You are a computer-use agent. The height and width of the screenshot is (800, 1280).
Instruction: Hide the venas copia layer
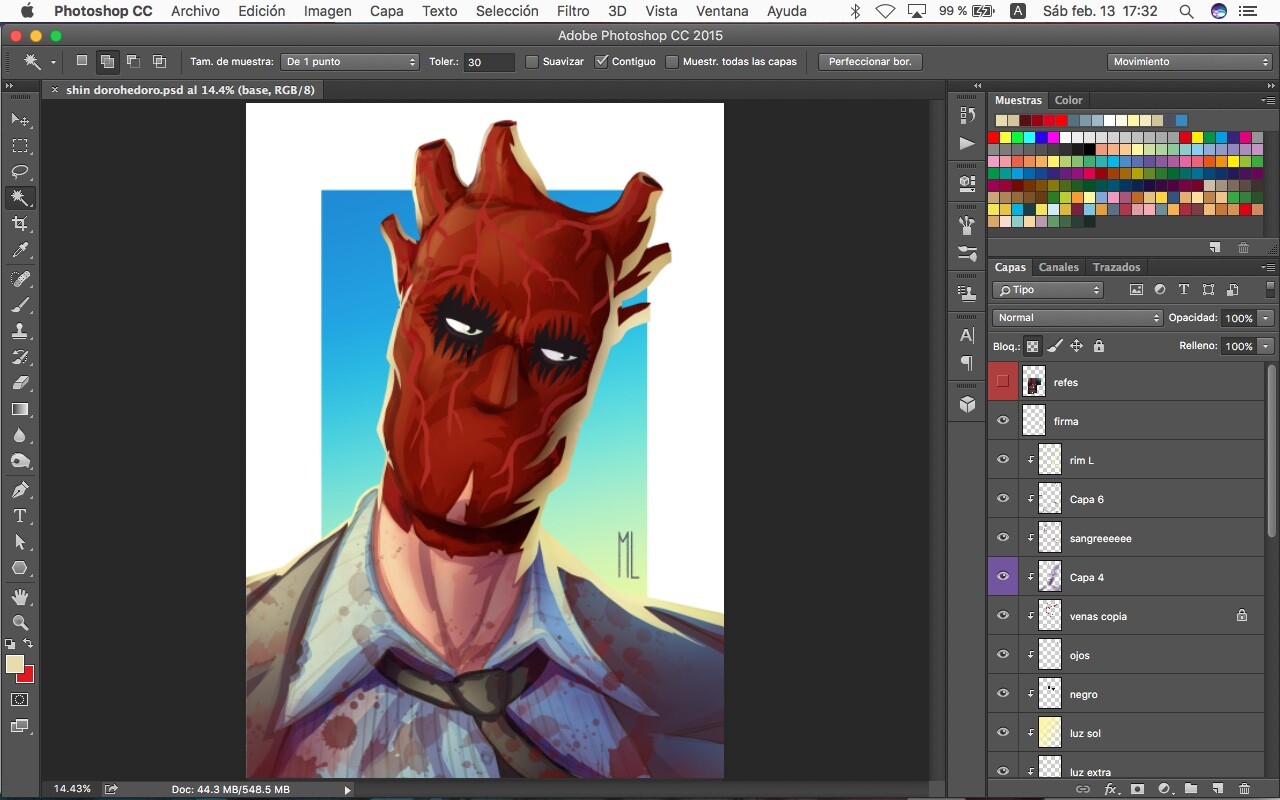click(1003, 616)
